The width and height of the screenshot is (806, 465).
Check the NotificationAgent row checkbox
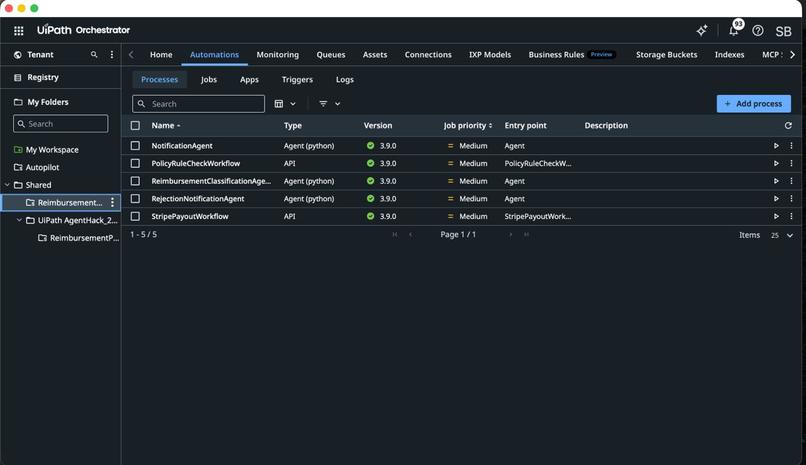click(135, 146)
